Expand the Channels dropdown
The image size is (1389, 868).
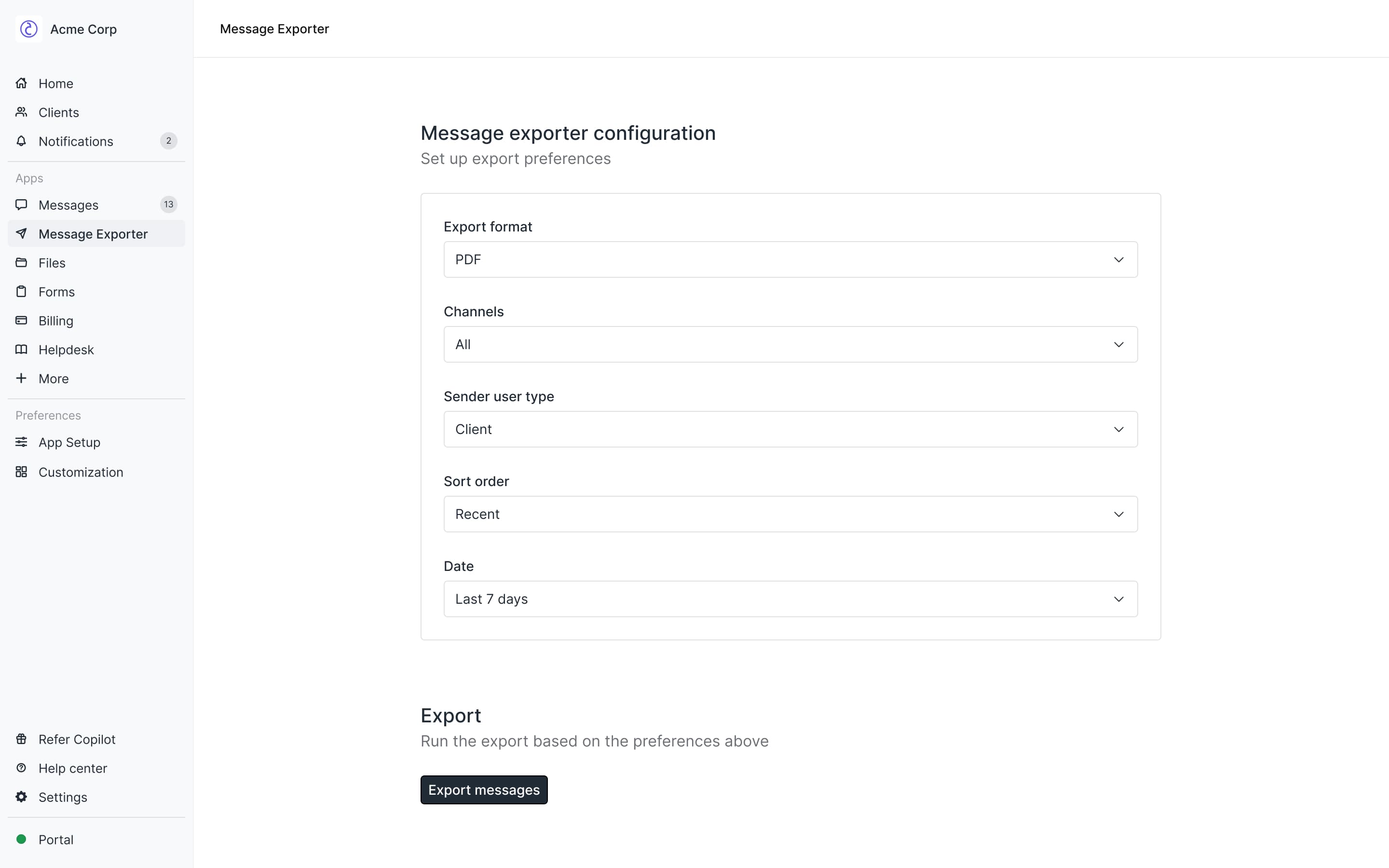[790, 344]
